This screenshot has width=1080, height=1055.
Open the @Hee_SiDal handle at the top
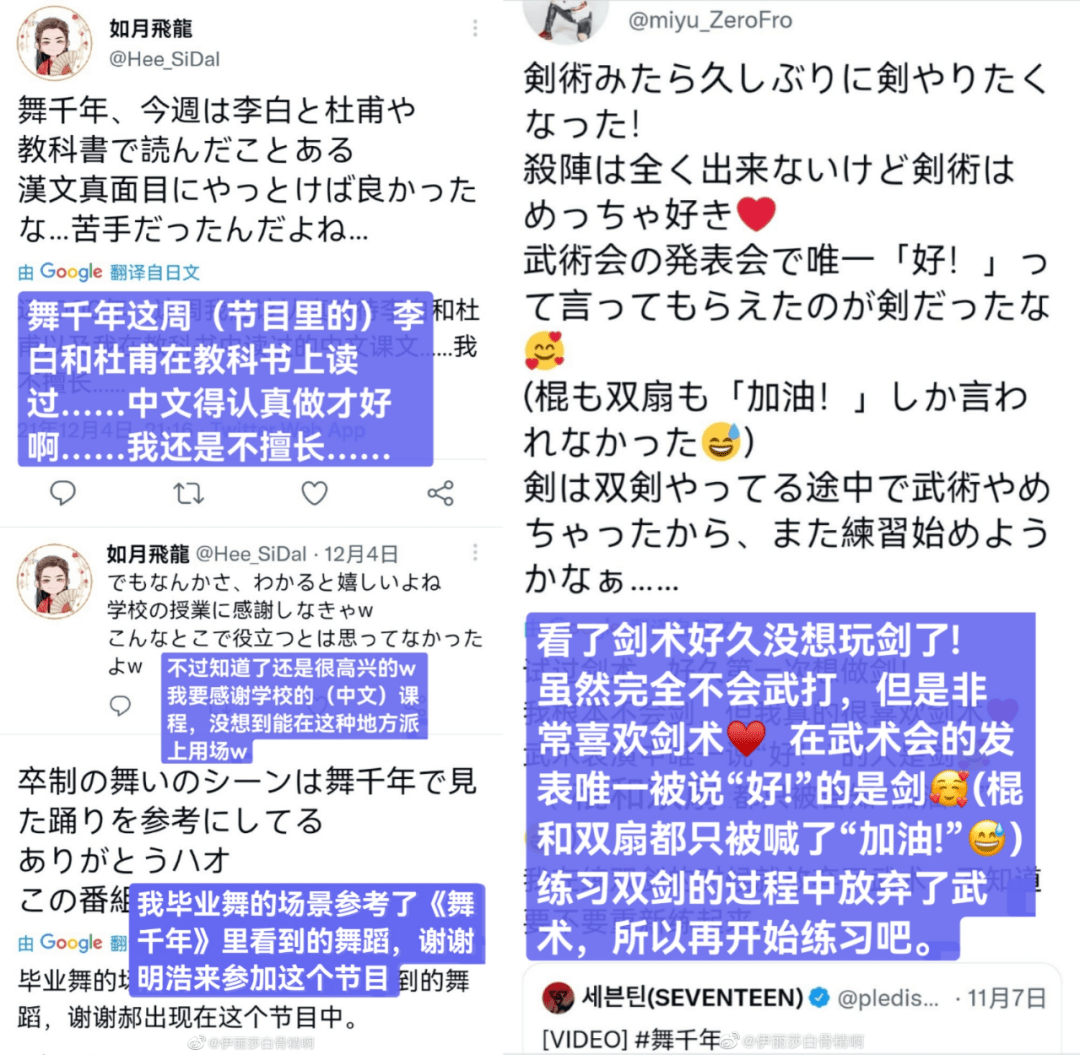point(164,59)
